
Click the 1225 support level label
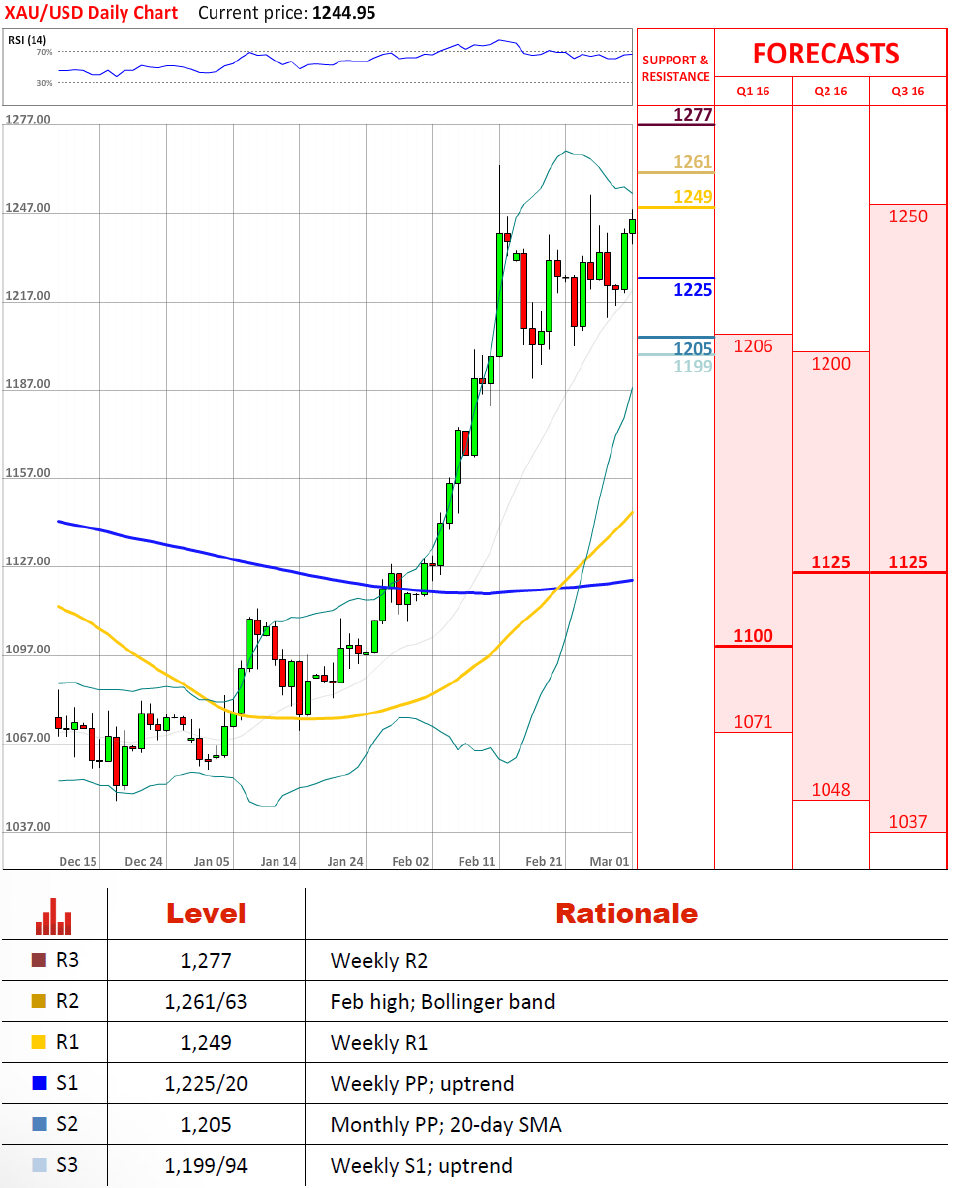coord(692,289)
